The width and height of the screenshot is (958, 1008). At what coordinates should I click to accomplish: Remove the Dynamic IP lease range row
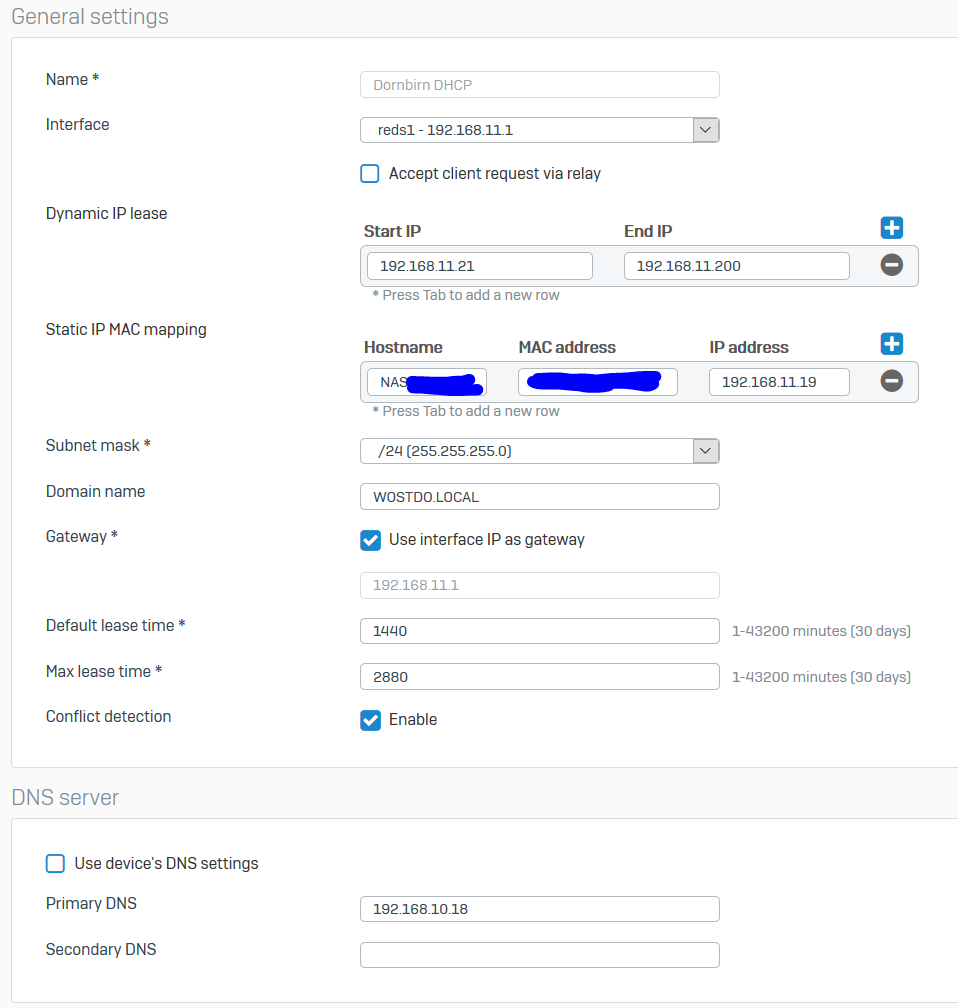pyautogui.click(x=891, y=265)
